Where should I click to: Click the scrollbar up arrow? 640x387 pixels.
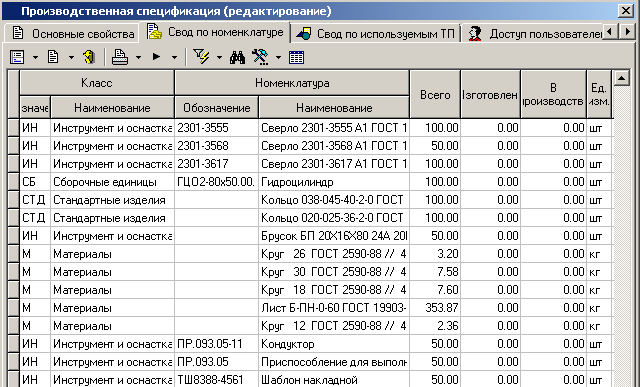pos(621,78)
